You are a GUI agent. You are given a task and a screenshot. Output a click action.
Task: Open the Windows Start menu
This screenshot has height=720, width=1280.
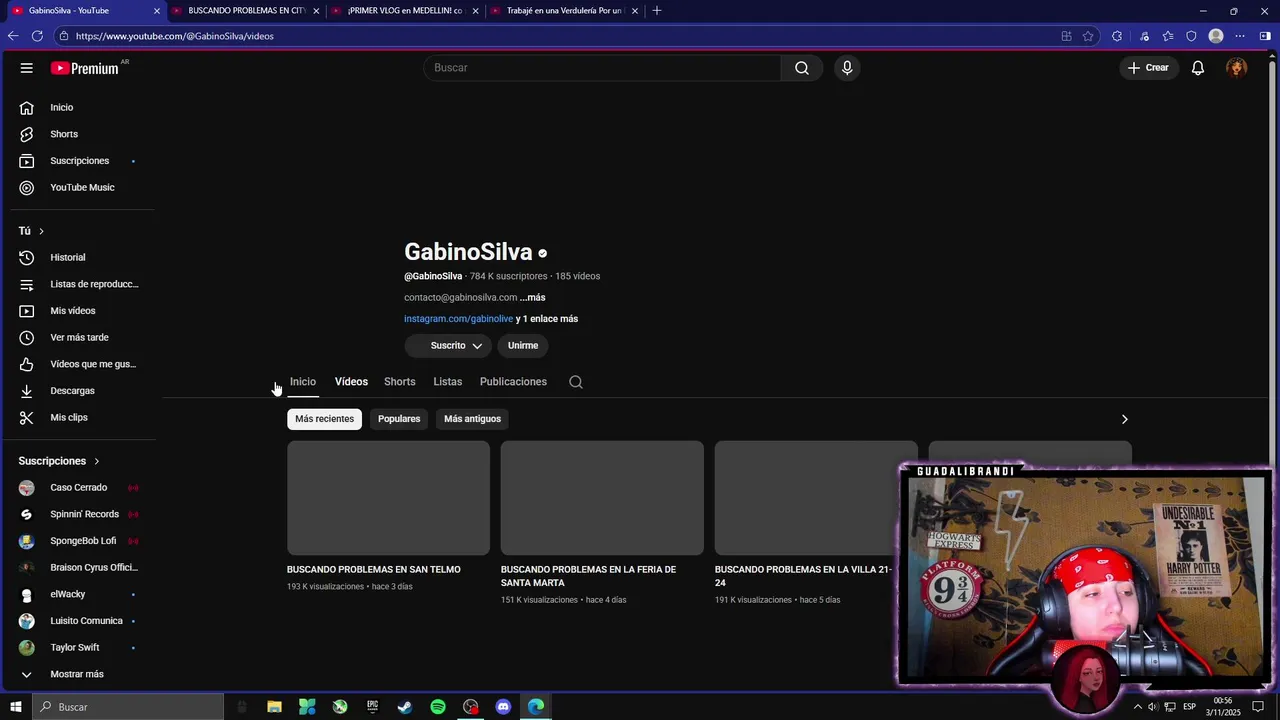(15, 707)
